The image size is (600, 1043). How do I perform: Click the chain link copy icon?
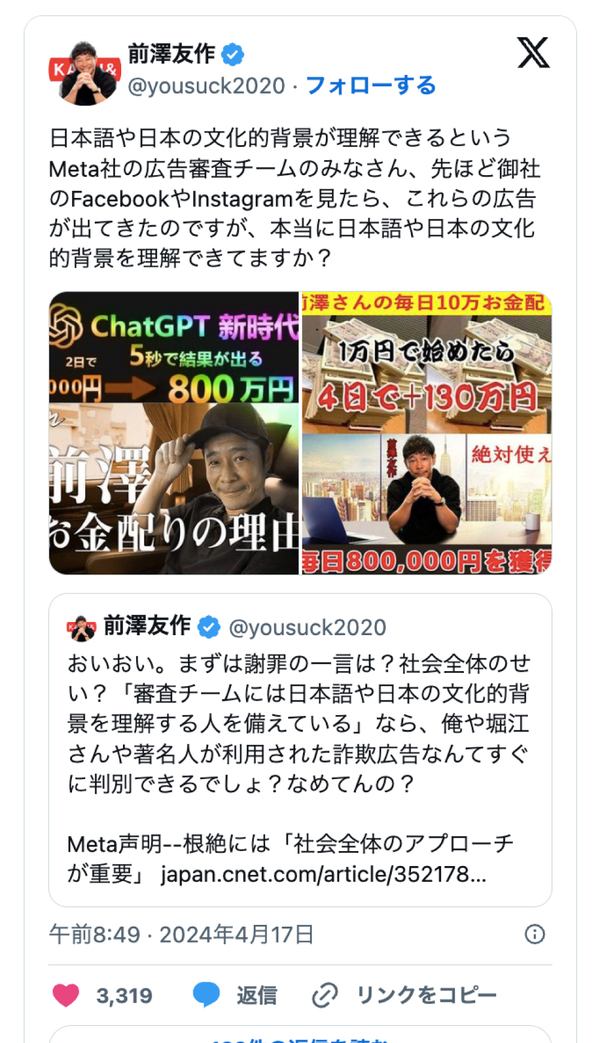click(325, 996)
